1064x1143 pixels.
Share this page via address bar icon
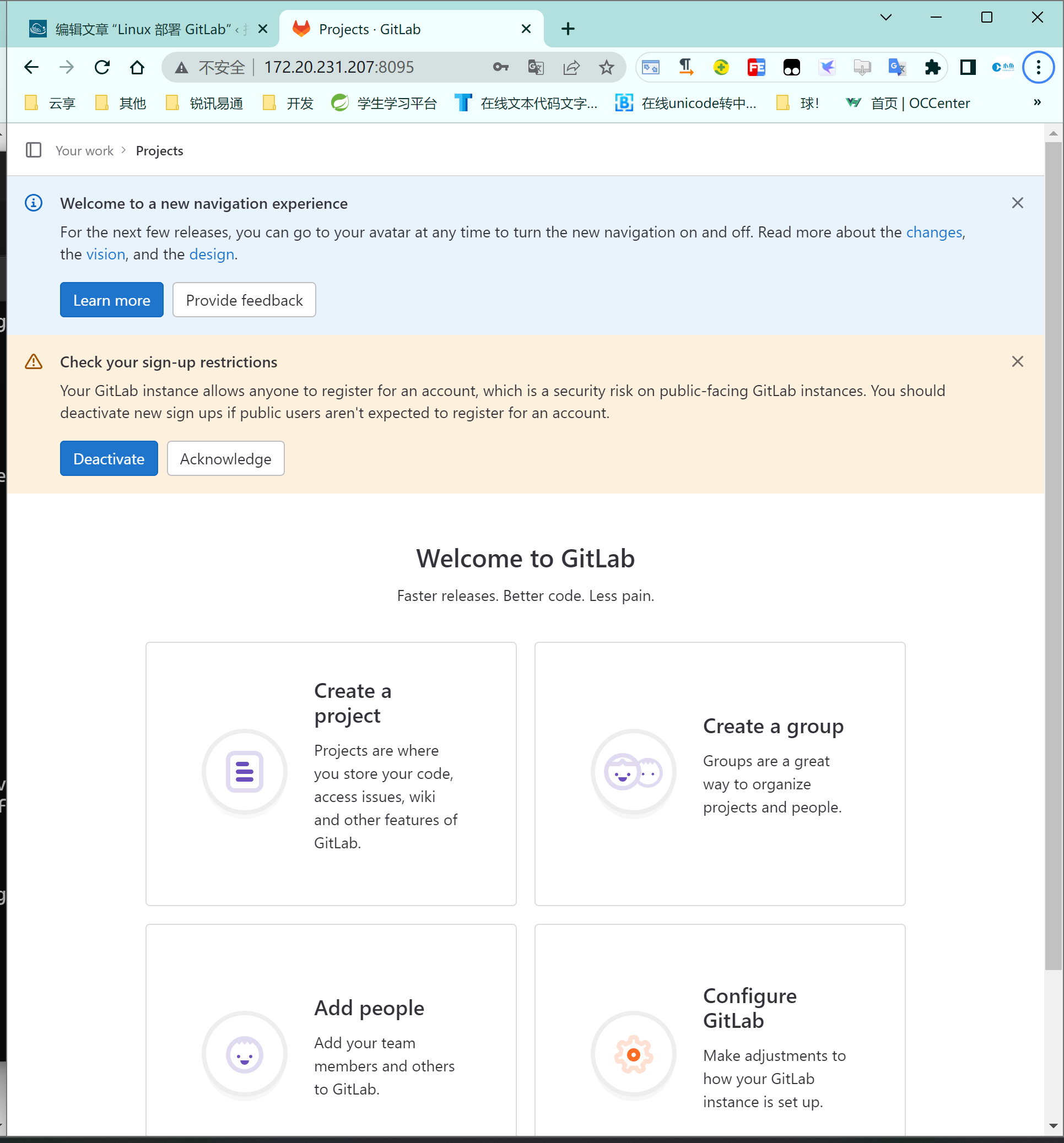click(x=571, y=67)
